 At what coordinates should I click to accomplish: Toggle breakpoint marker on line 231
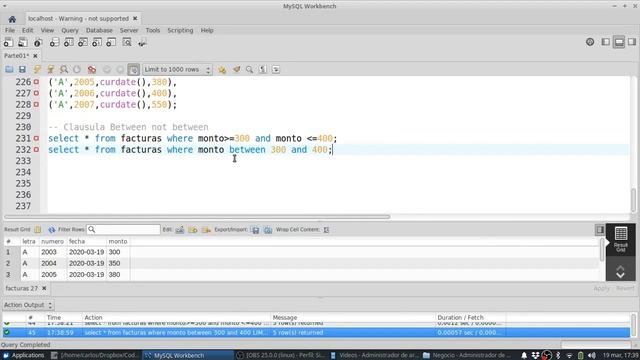tap(36, 138)
